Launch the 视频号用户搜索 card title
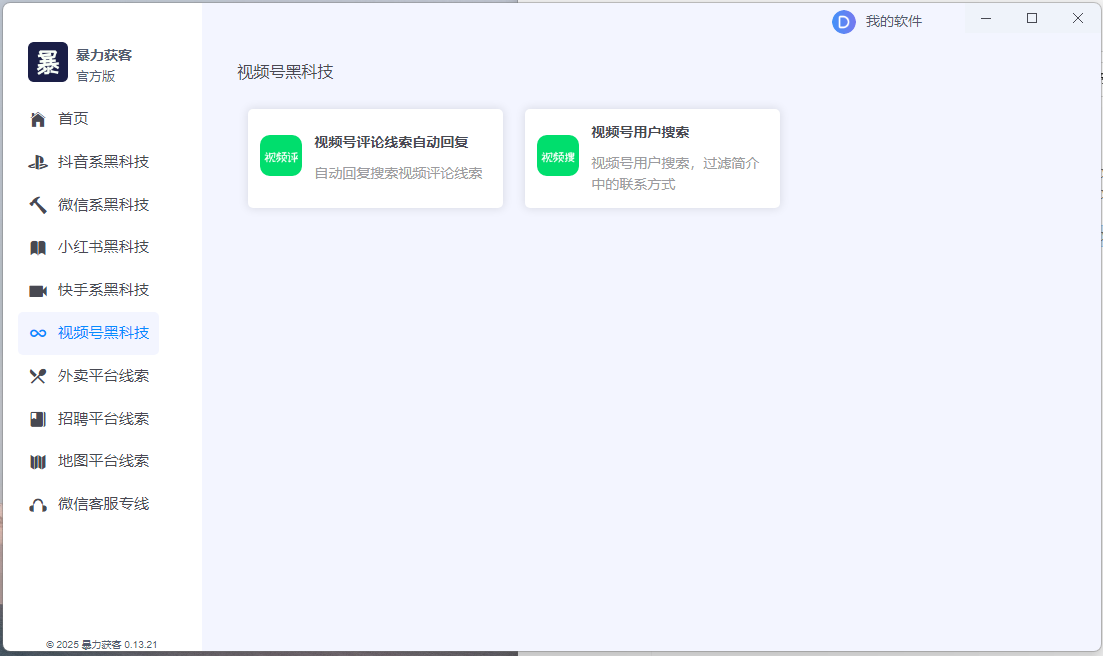 (x=640, y=132)
